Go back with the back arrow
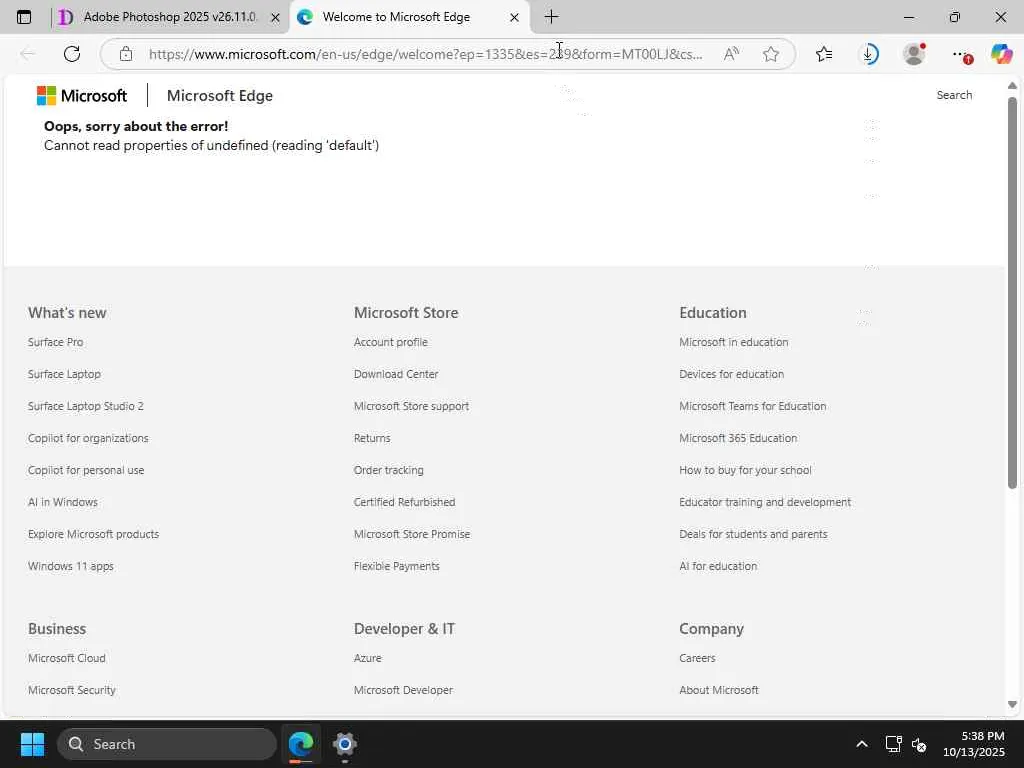 pyautogui.click(x=27, y=54)
